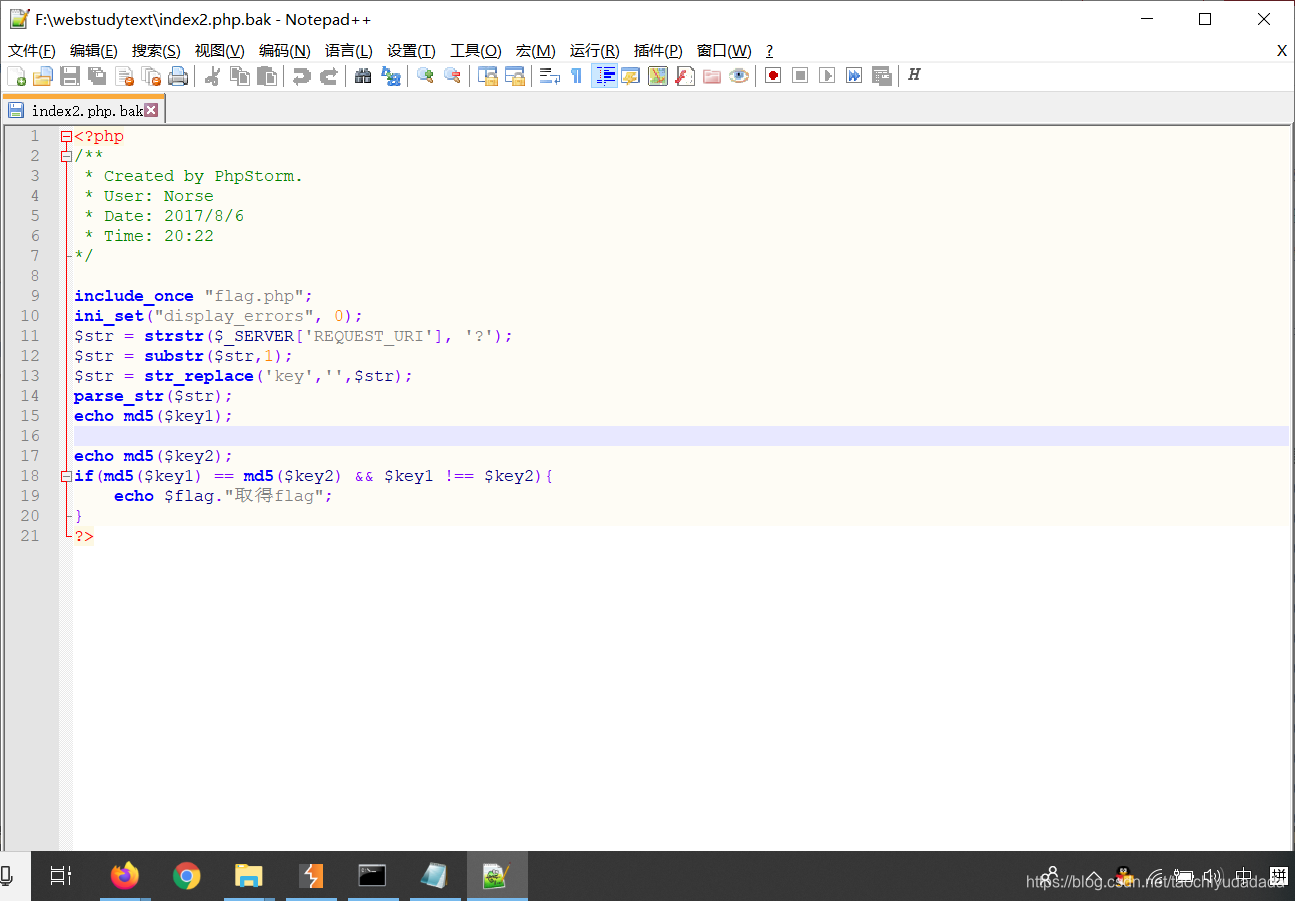
Task: Open the 文件(F) menu
Action: click(x=32, y=51)
